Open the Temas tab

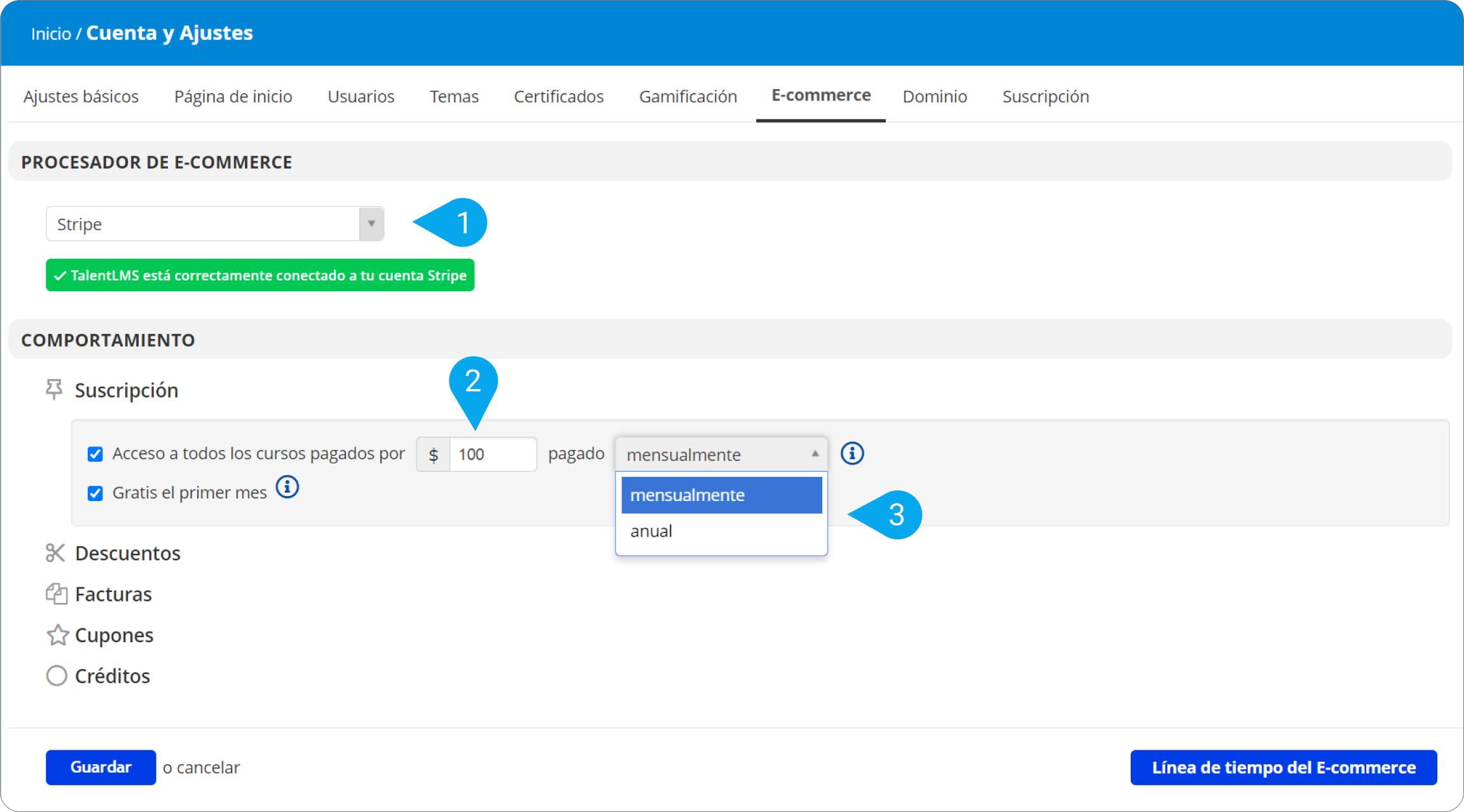point(454,96)
